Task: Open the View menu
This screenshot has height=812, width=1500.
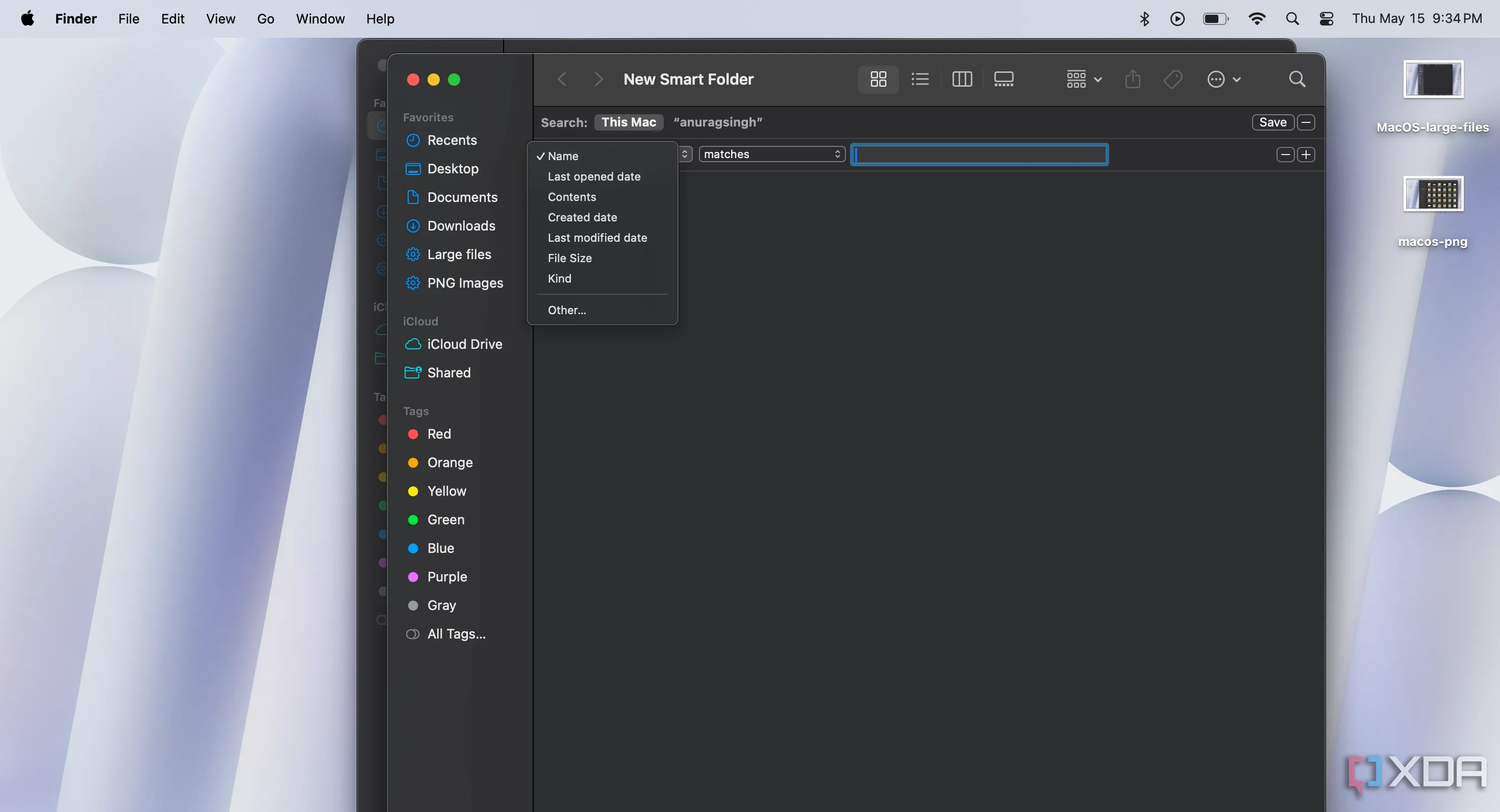Action: click(221, 19)
